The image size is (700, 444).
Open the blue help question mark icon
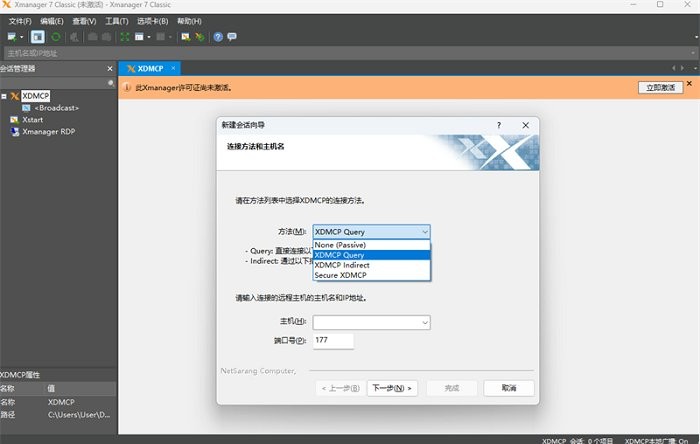point(218,37)
